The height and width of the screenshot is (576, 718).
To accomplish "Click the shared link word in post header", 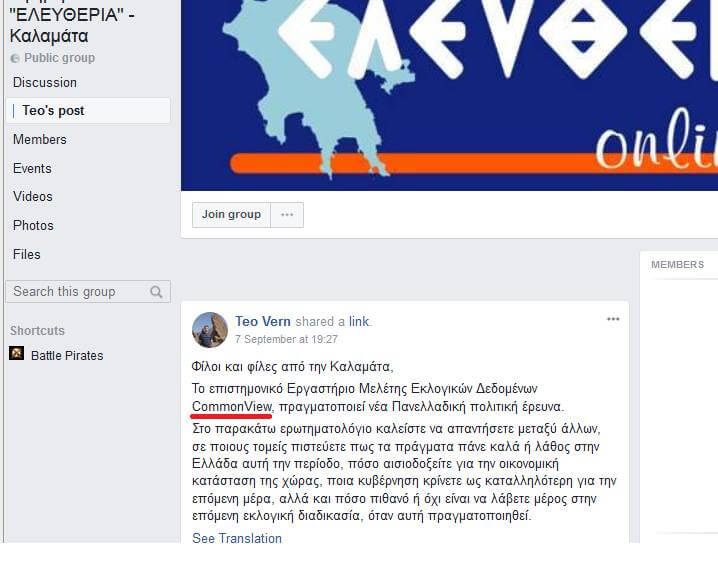I will click(359, 321).
